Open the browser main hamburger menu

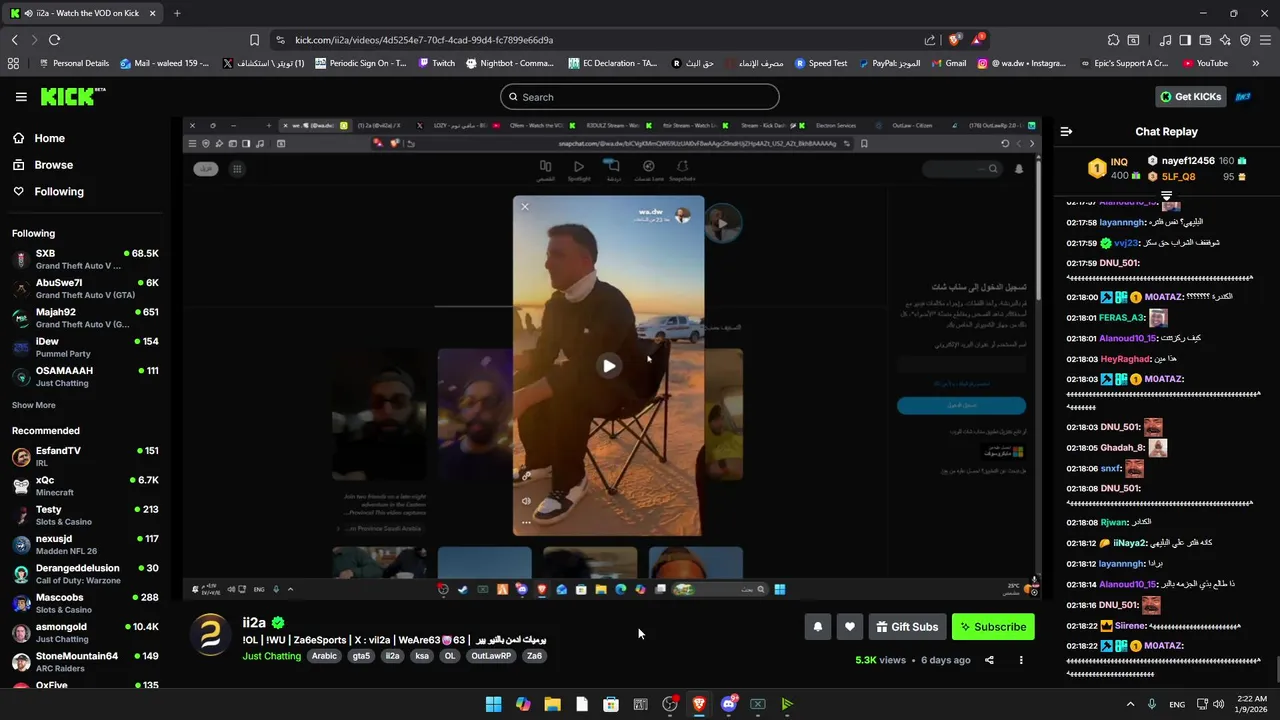(x=1265, y=40)
